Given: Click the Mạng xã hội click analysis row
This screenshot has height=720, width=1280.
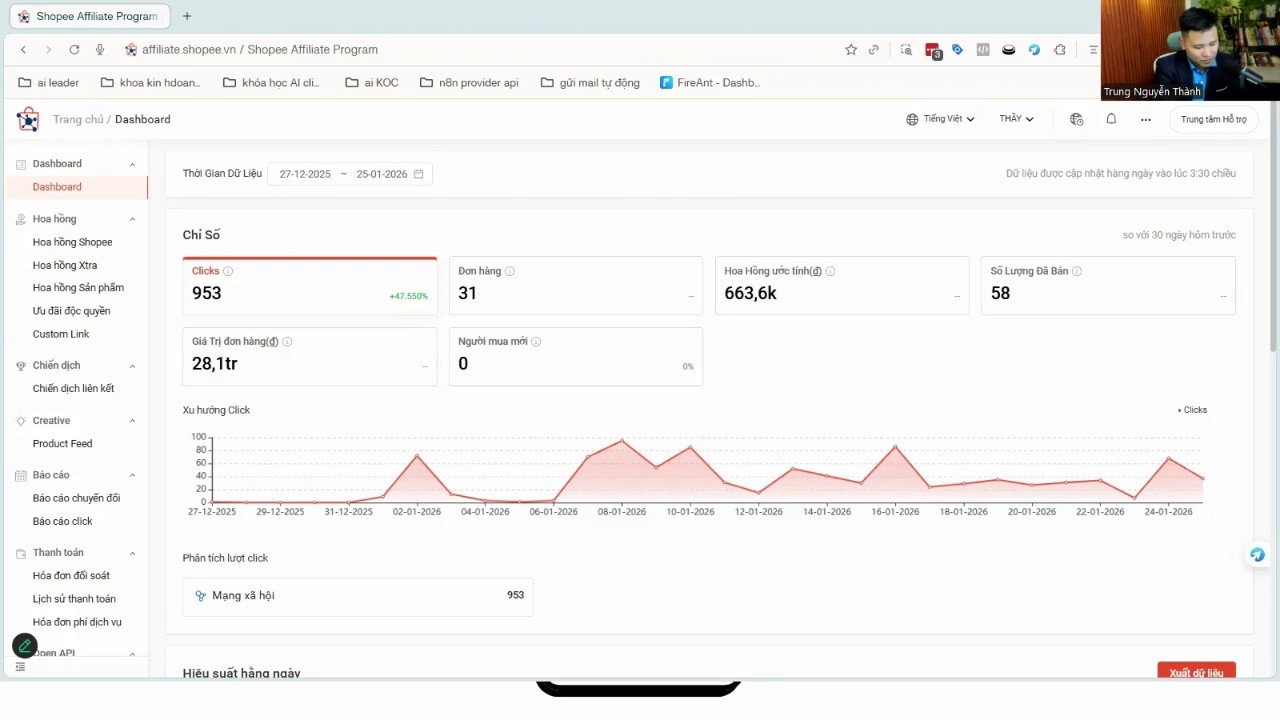Looking at the screenshot, I should tap(358, 596).
